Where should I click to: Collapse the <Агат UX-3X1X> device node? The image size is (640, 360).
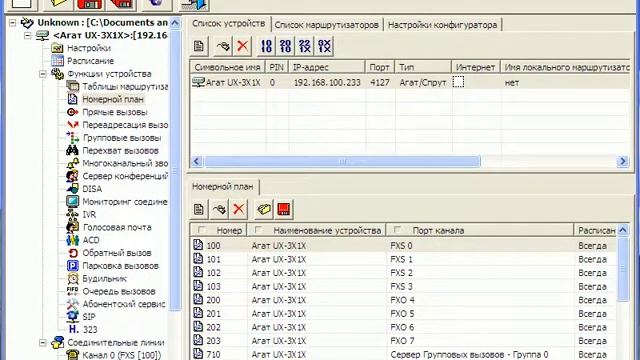pos(27,36)
